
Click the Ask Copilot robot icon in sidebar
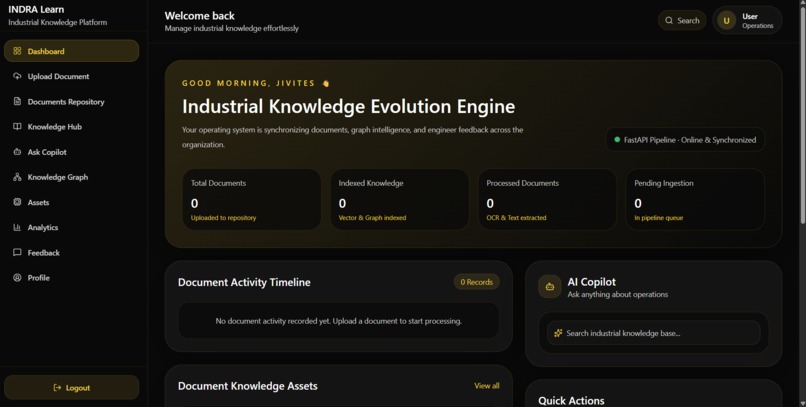[x=17, y=152]
